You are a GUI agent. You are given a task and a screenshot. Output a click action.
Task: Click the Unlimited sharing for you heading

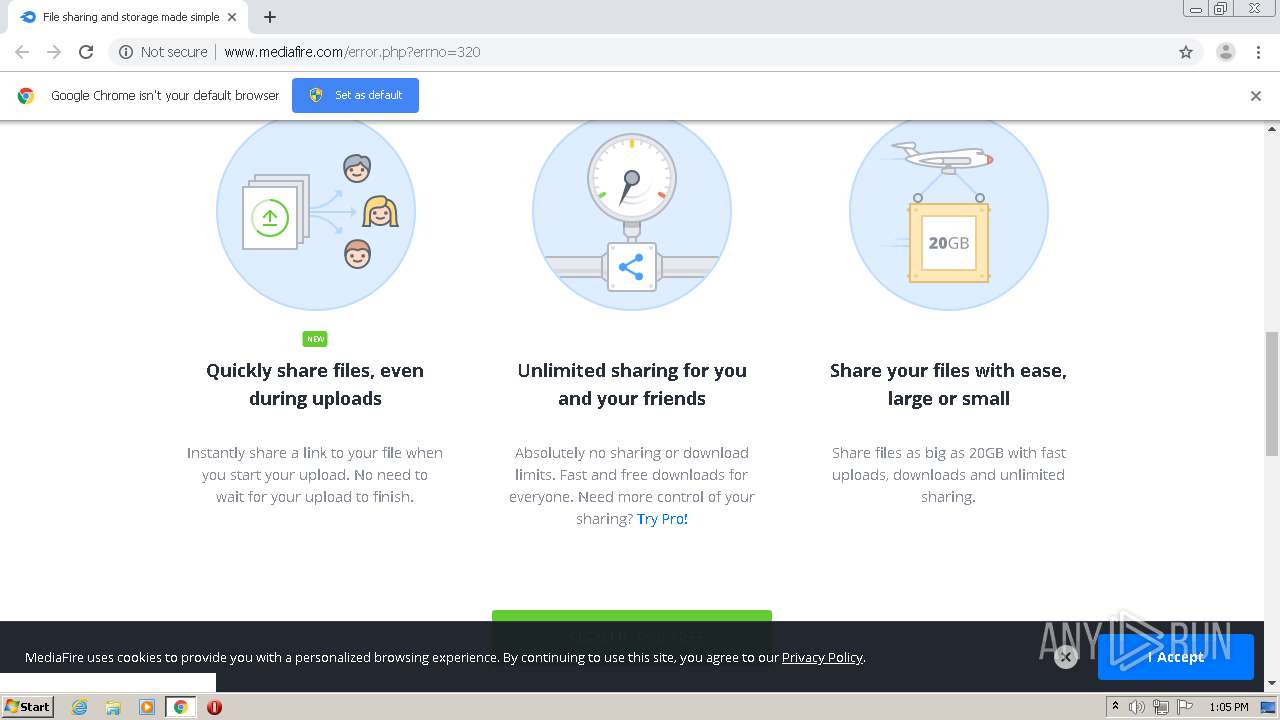[632, 384]
